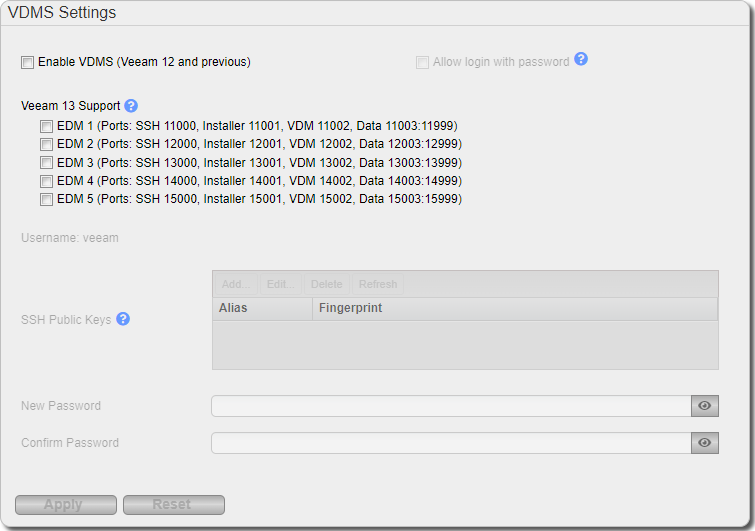The width and height of the screenshot is (755, 531).
Task: Toggle Allow login with password checkbox
Action: [x=422, y=62]
